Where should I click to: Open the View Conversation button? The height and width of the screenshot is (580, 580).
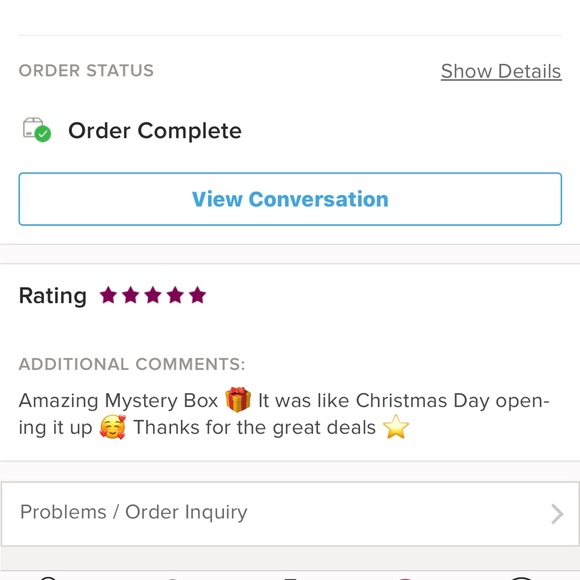click(290, 199)
